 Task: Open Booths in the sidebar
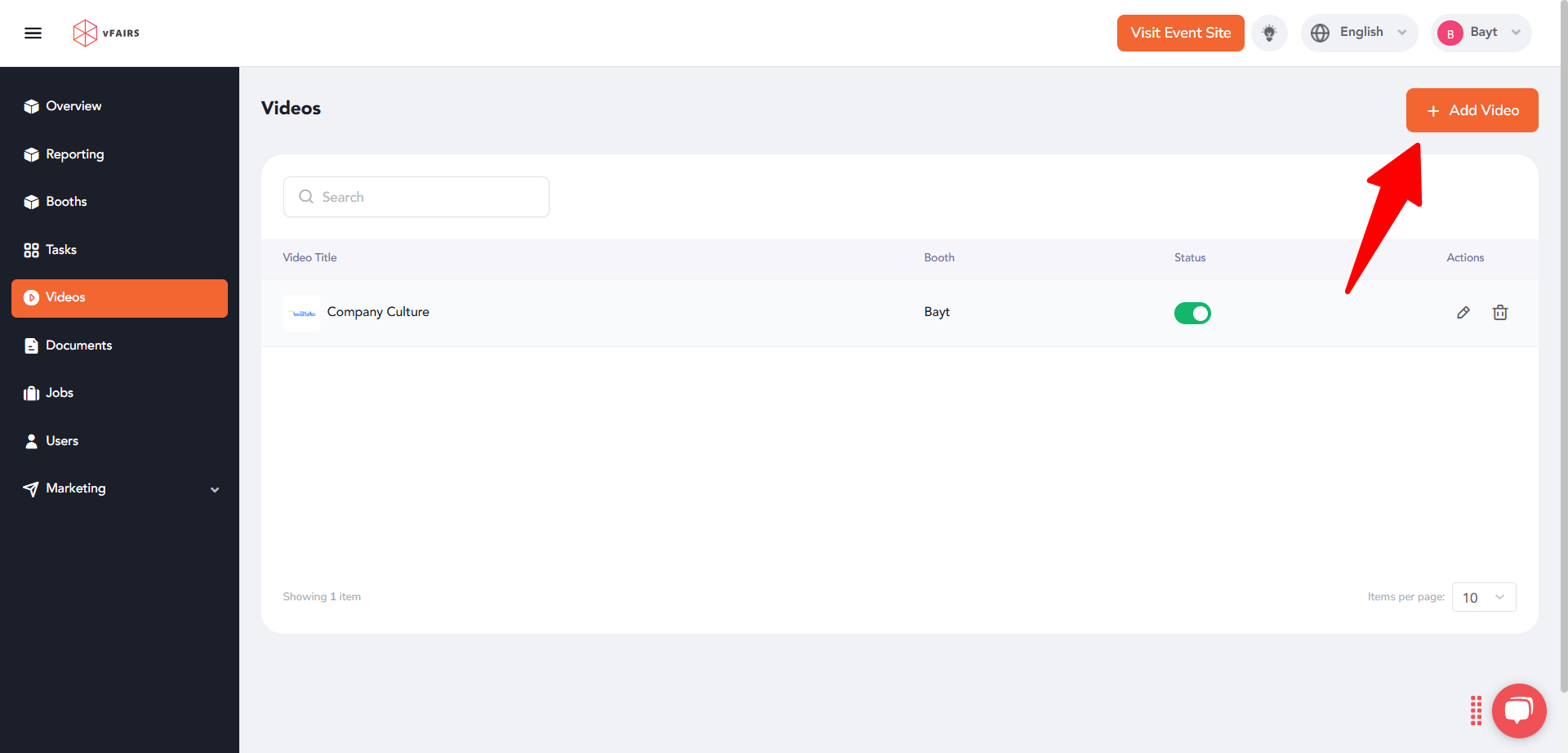point(119,202)
